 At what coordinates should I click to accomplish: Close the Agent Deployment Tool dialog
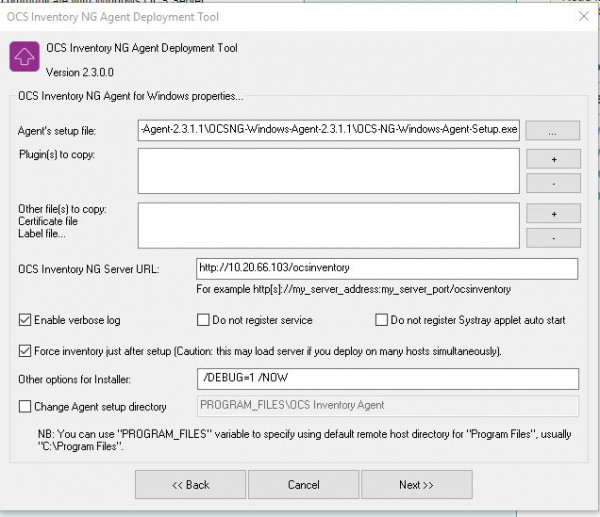[584, 16]
